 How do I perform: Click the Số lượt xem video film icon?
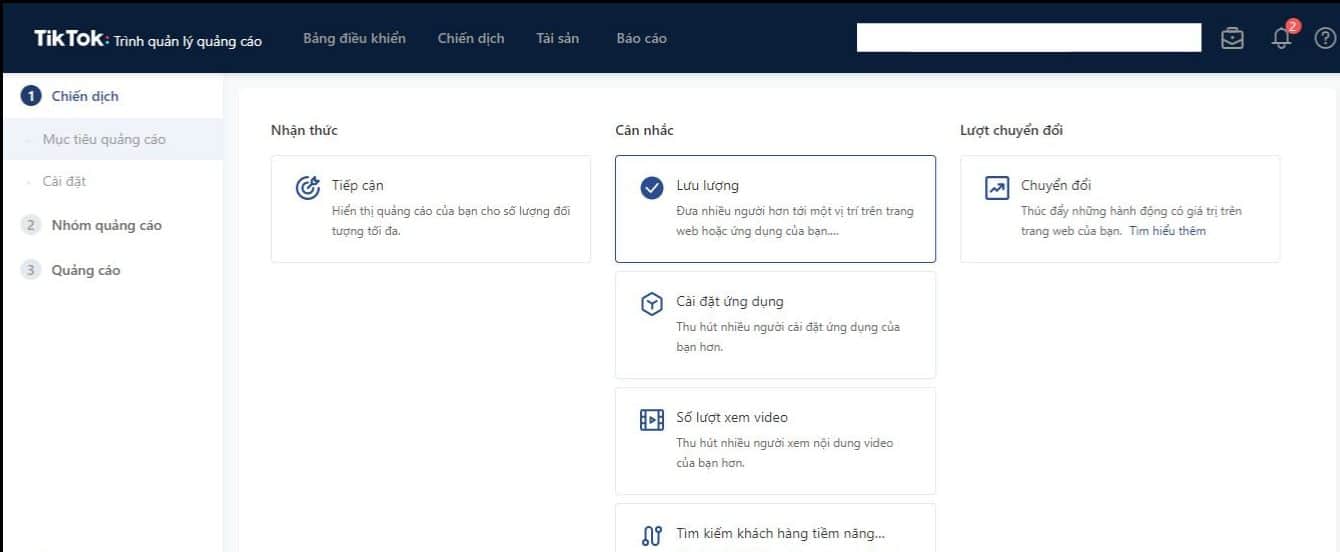[x=652, y=420]
